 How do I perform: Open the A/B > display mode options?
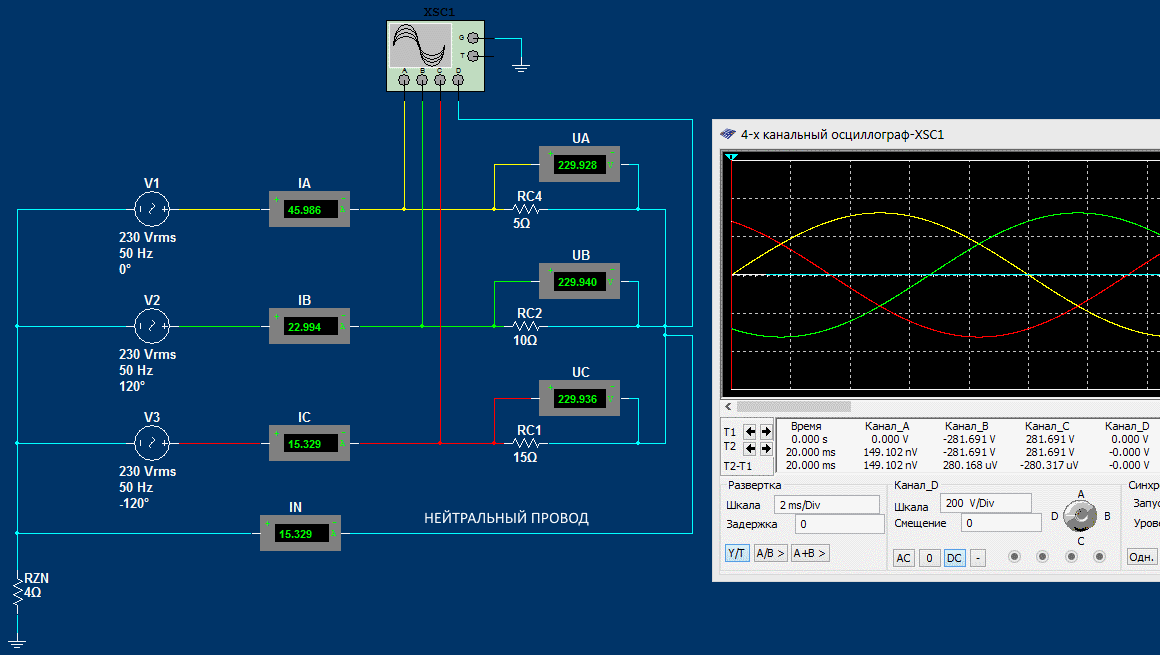(769, 553)
